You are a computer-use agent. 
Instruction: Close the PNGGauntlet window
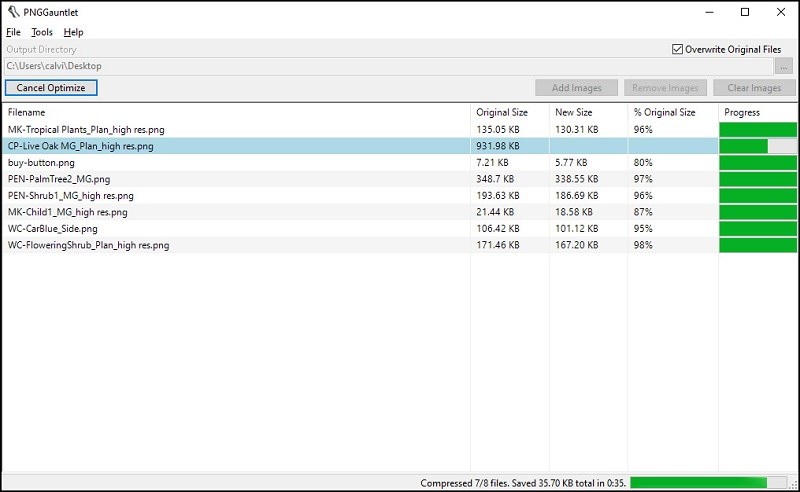point(781,12)
